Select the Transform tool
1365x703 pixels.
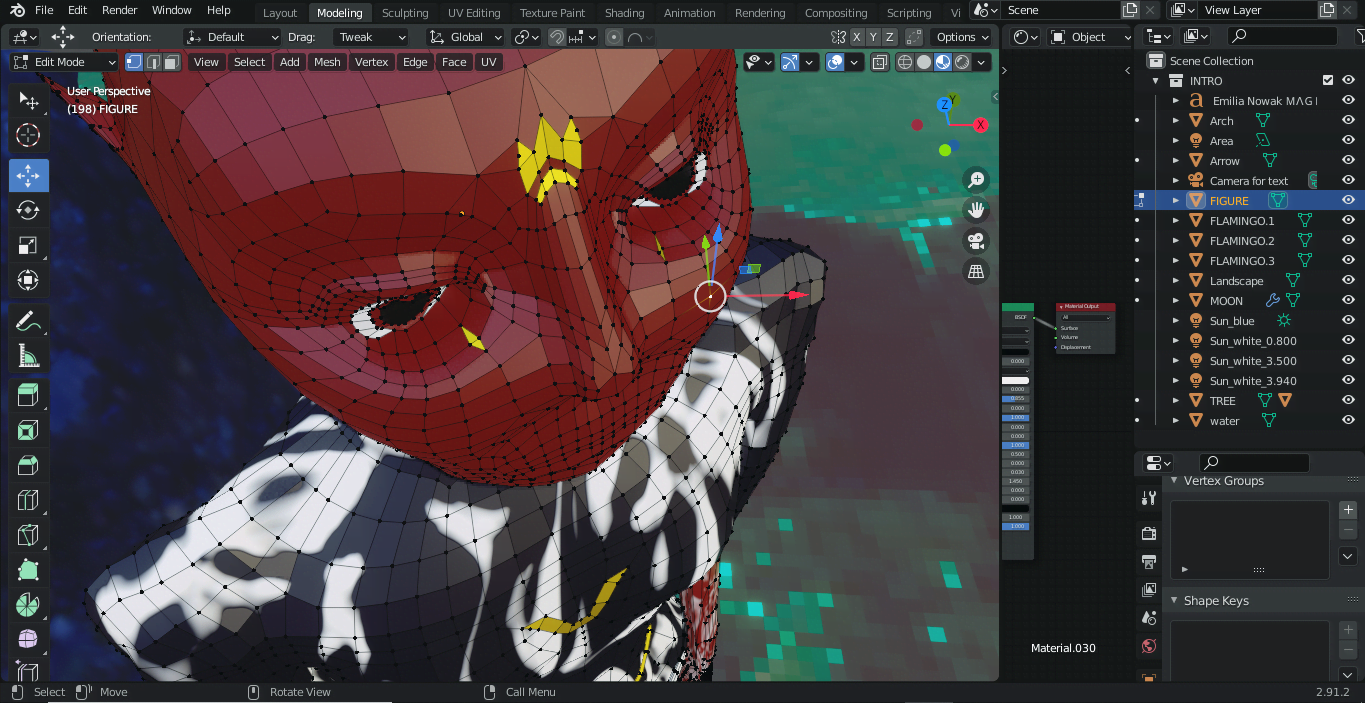tap(28, 280)
